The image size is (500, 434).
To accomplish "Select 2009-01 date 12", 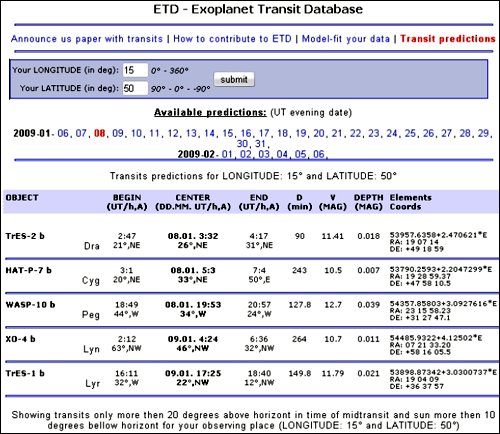I will point(173,133).
